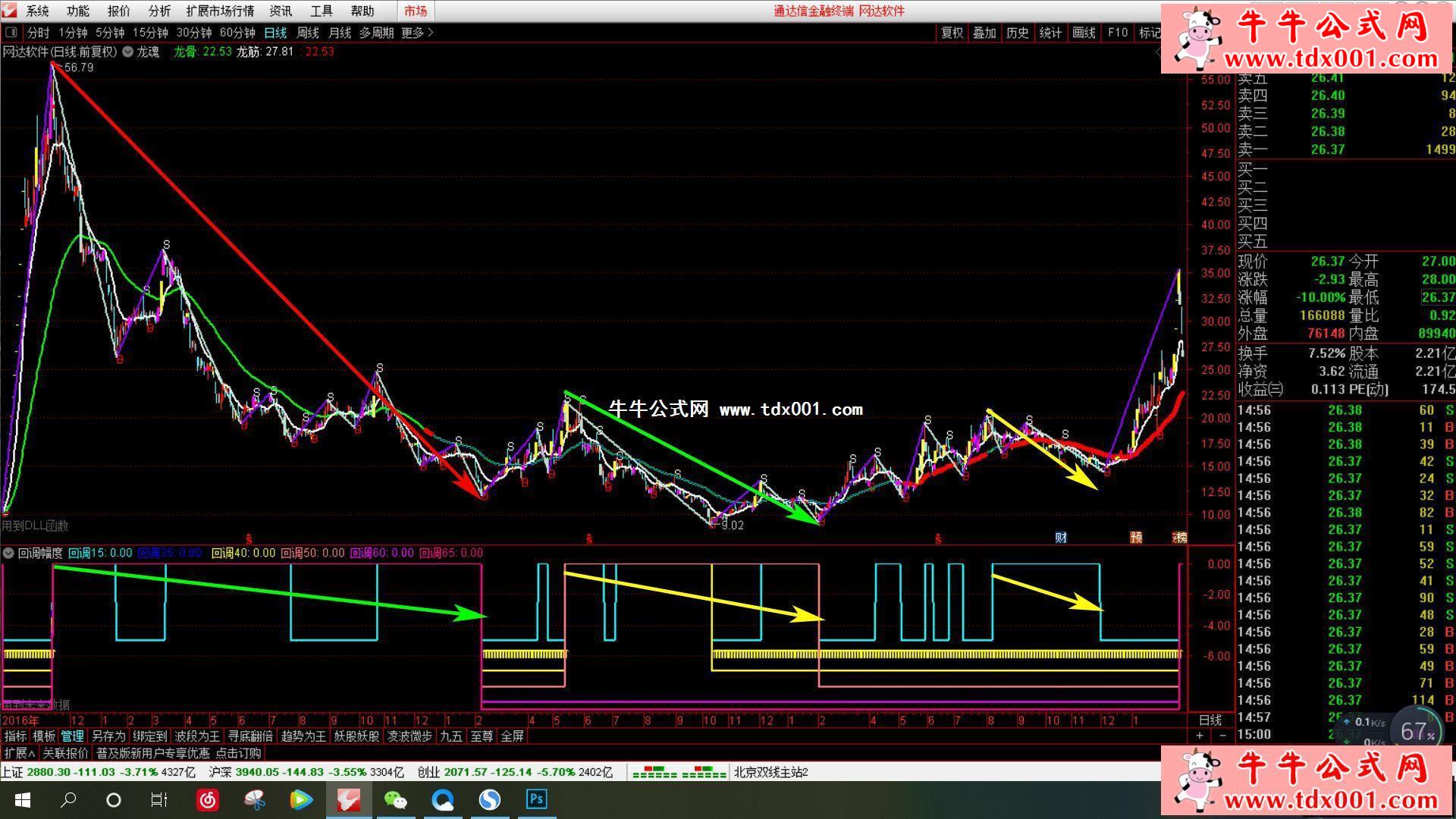Apply the 妖股妖股 indicator
The width and height of the screenshot is (1456, 819).
tap(356, 736)
